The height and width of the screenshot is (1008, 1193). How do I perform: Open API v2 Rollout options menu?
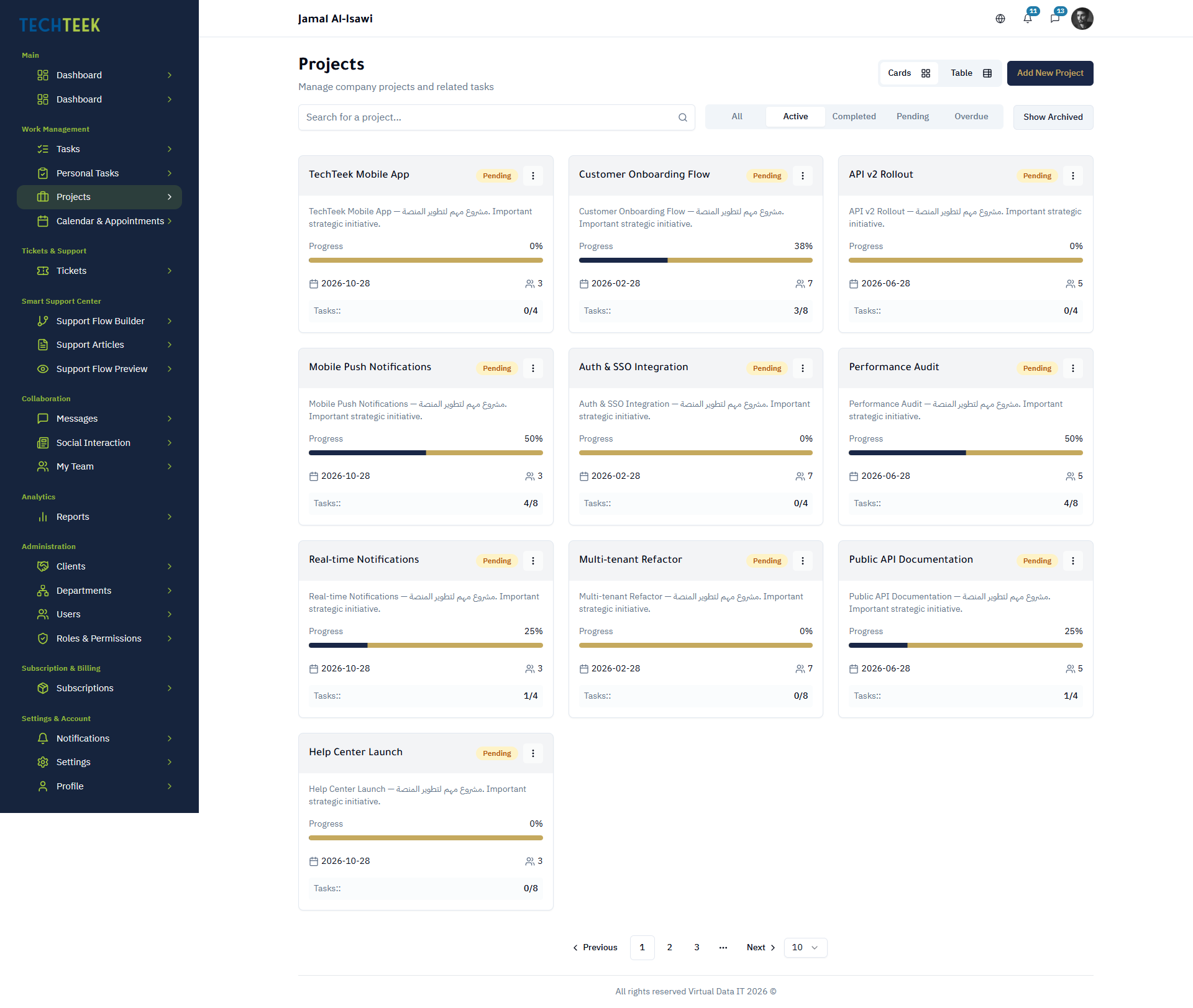(x=1073, y=176)
